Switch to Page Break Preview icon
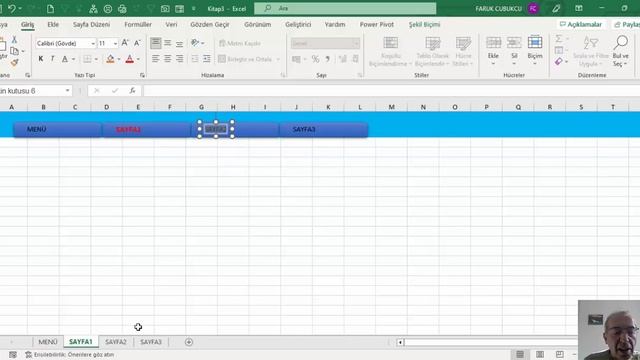Viewport: 640px width, 360px height. (x=560, y=354)
